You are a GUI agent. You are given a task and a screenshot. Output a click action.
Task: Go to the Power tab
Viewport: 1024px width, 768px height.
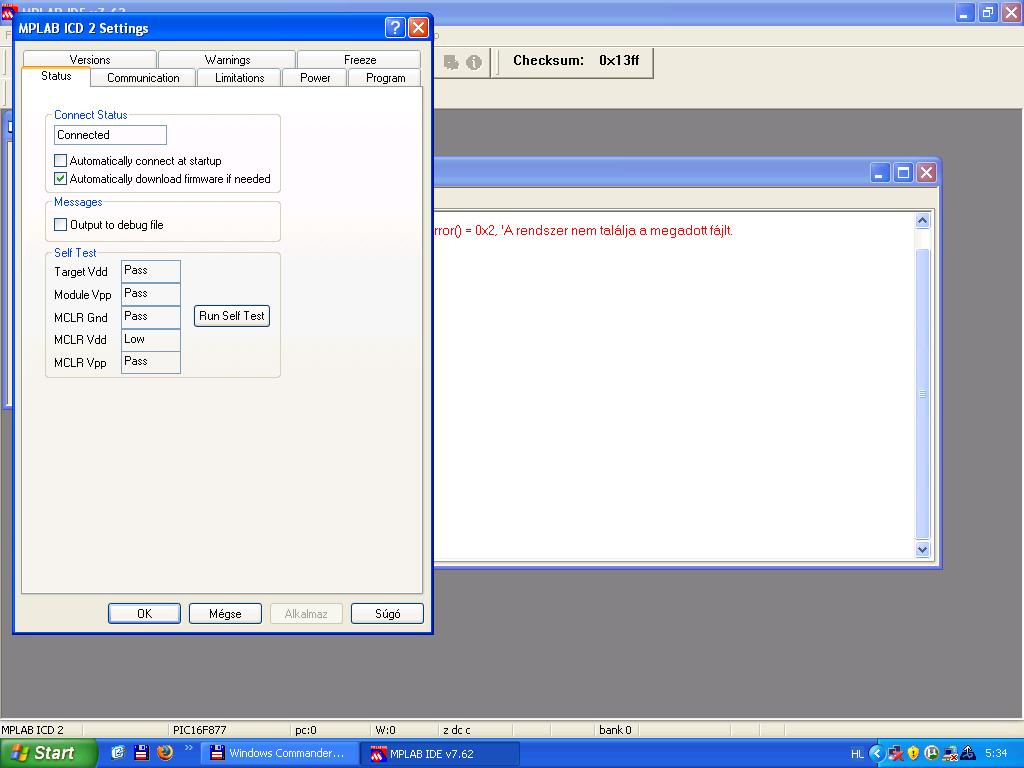tap(315, 78)
